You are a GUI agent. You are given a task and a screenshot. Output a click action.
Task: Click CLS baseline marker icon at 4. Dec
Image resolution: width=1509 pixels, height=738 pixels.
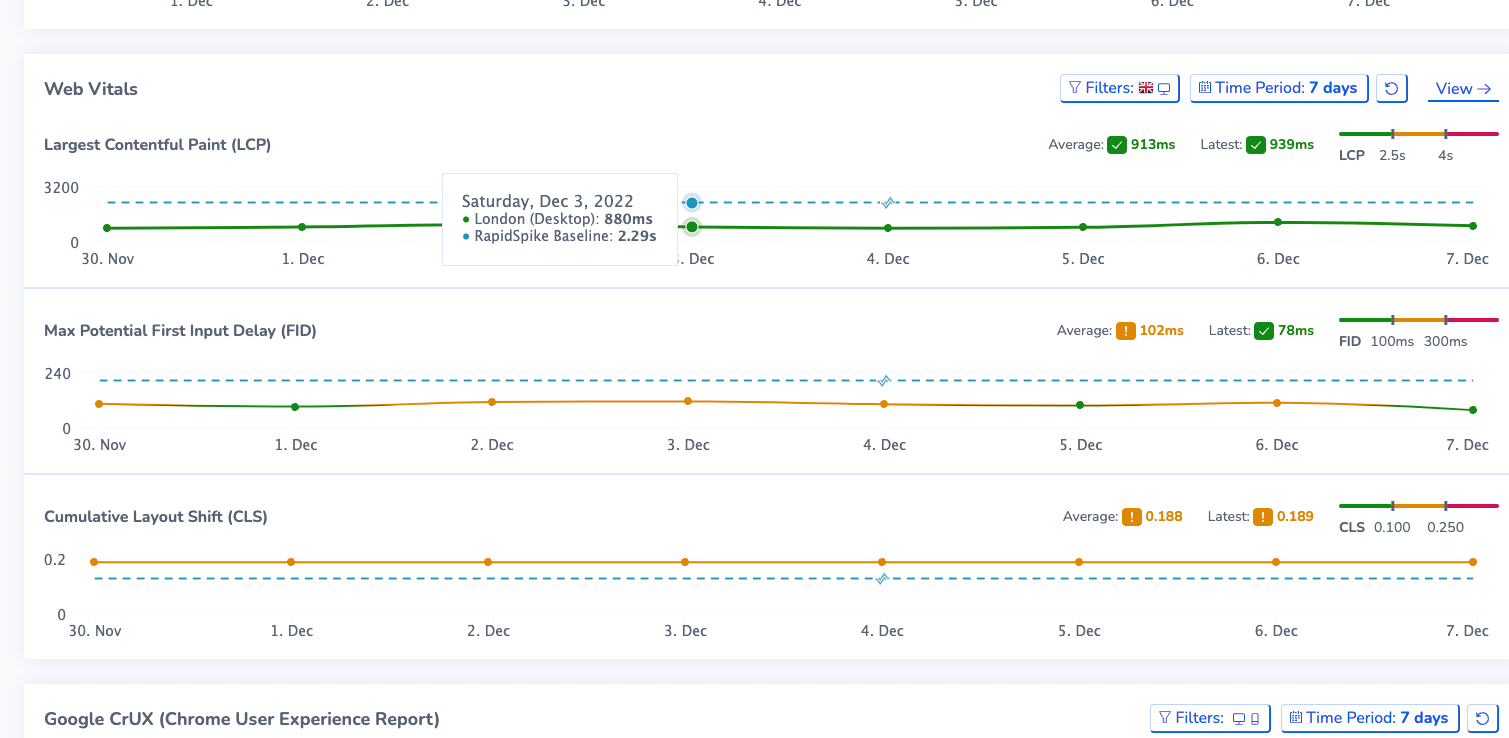tap(883, 578)
